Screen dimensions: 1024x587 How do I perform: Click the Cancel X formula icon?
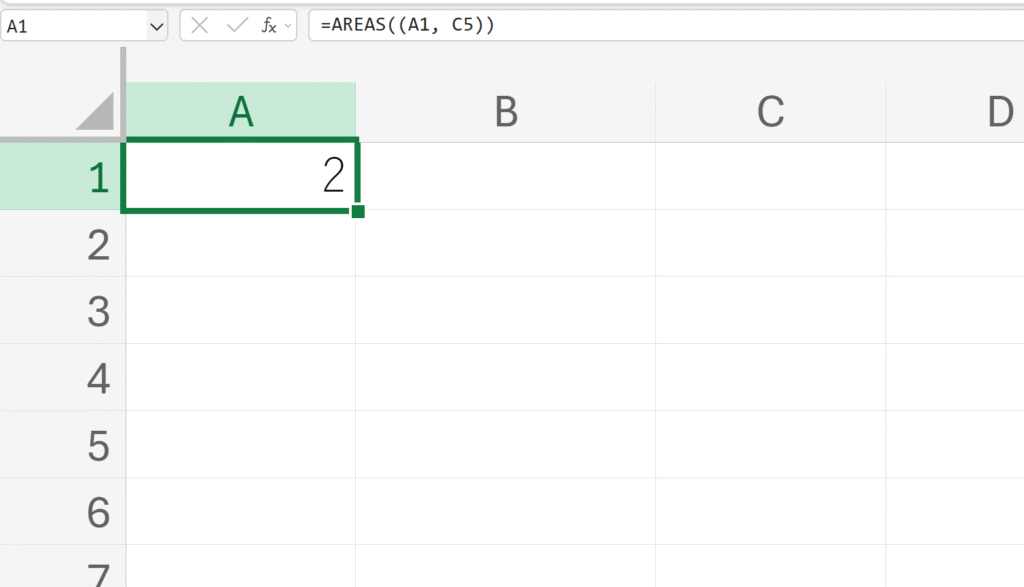(x=200, y=26)
